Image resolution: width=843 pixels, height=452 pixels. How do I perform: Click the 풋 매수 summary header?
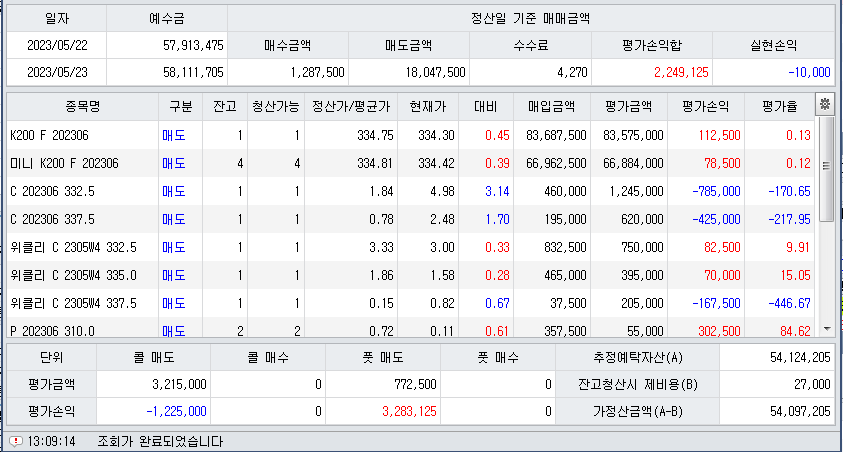[498, 357]
